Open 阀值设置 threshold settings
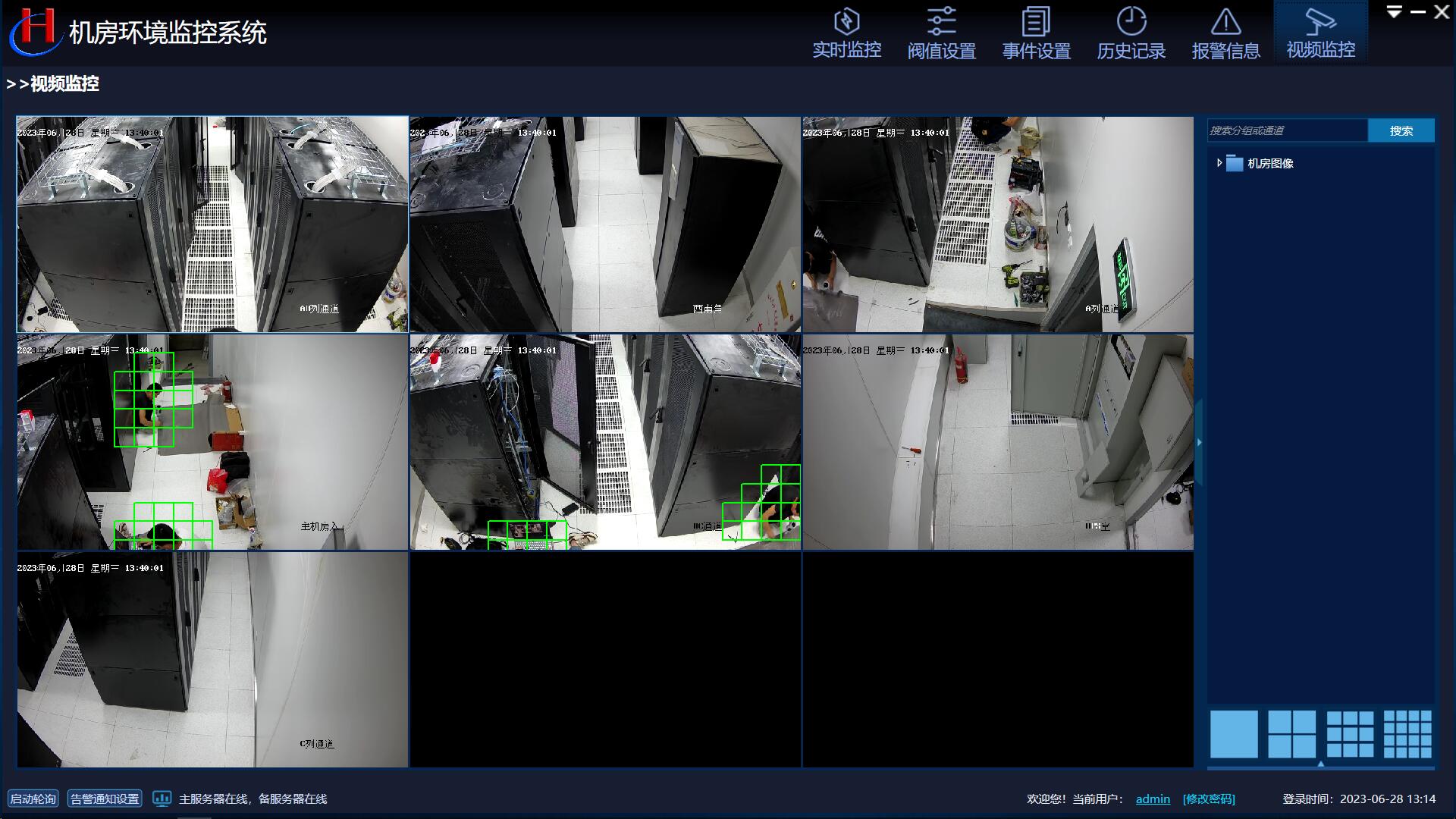Screen dimensions: 1456x819 (x=941, y=33)
